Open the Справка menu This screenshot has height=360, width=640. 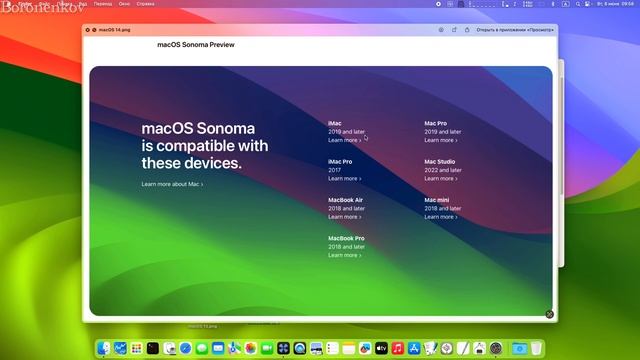tap(145, 4)
